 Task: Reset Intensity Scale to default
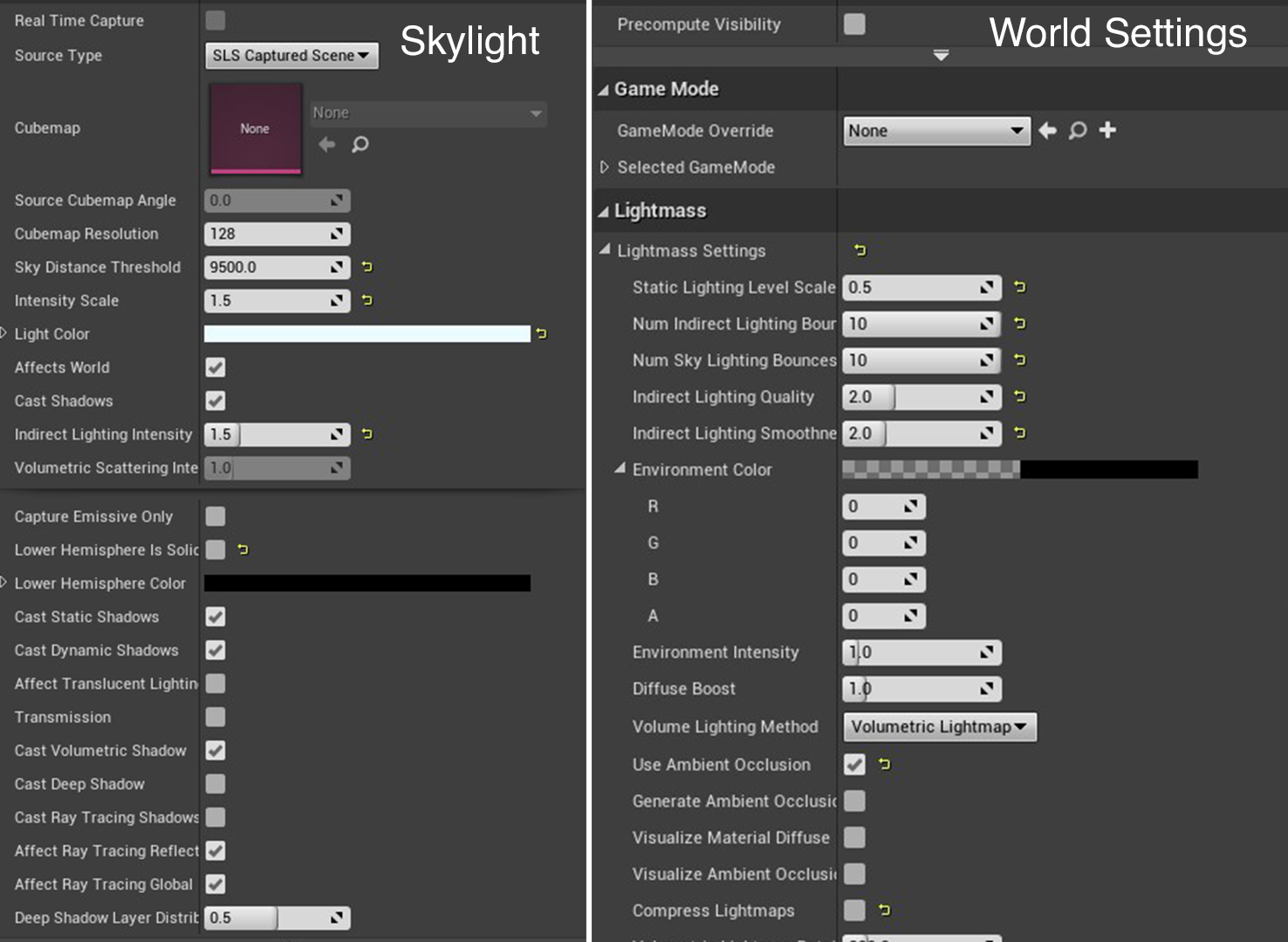[366, 300]
